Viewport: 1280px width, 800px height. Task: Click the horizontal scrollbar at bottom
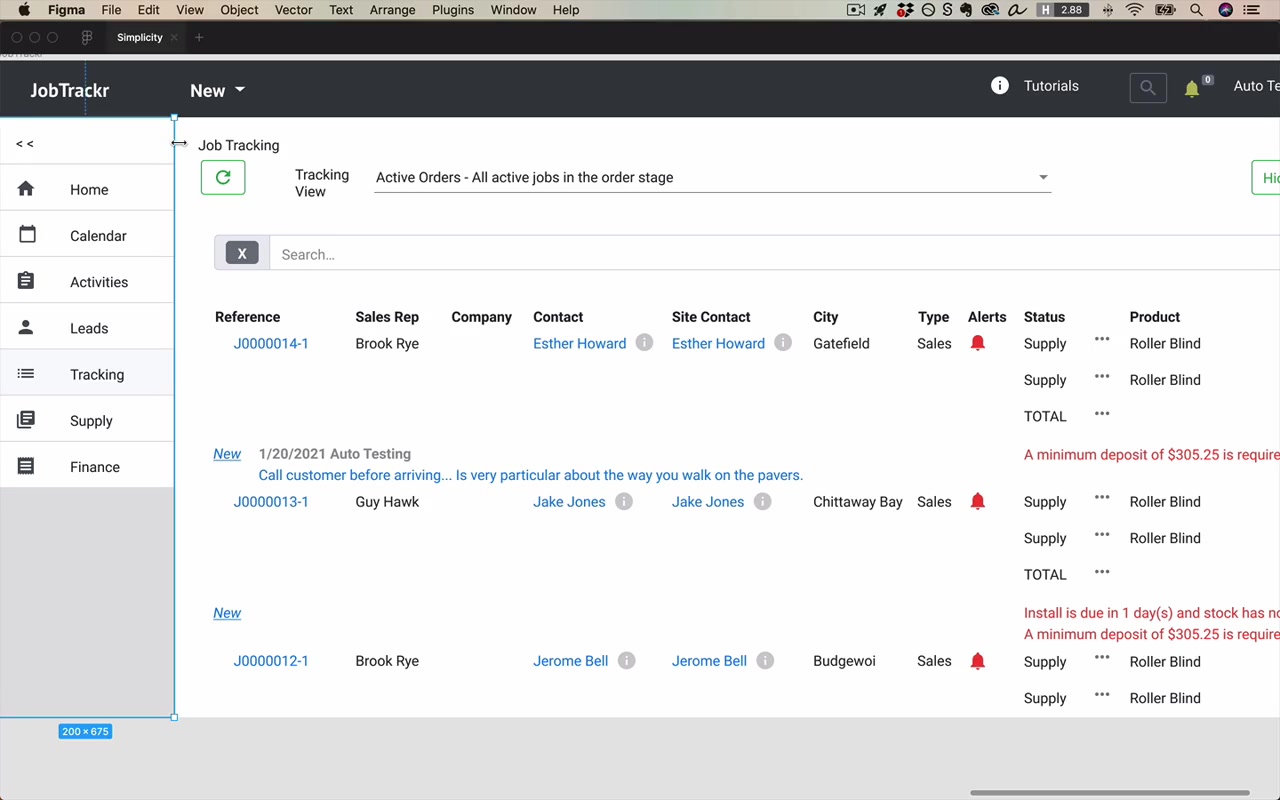1110,793
